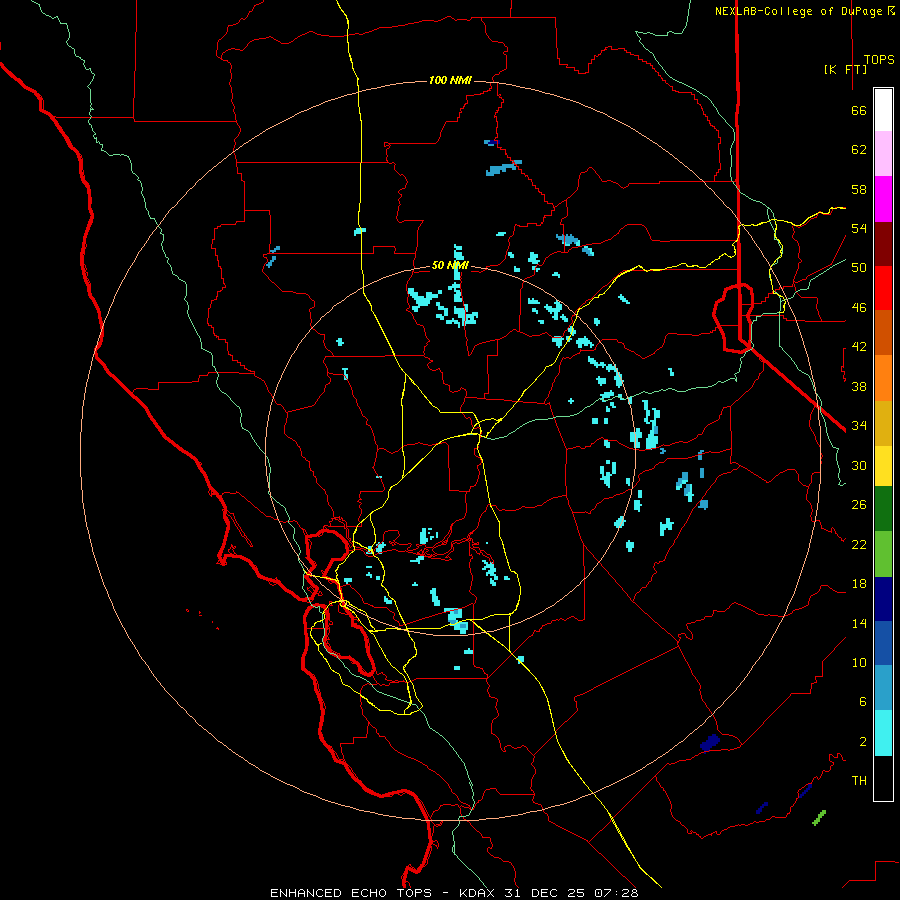
Task: Click the light blue 14 kft legend swatch
Action: 883,688
